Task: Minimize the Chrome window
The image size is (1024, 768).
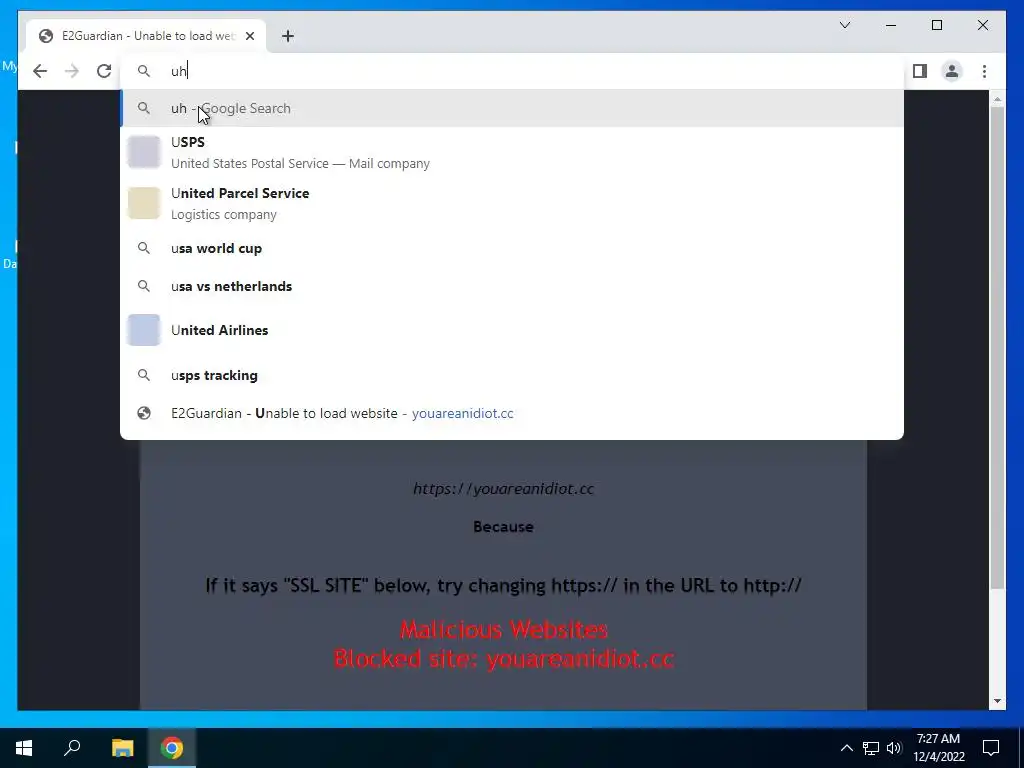Action: point(891,25)
